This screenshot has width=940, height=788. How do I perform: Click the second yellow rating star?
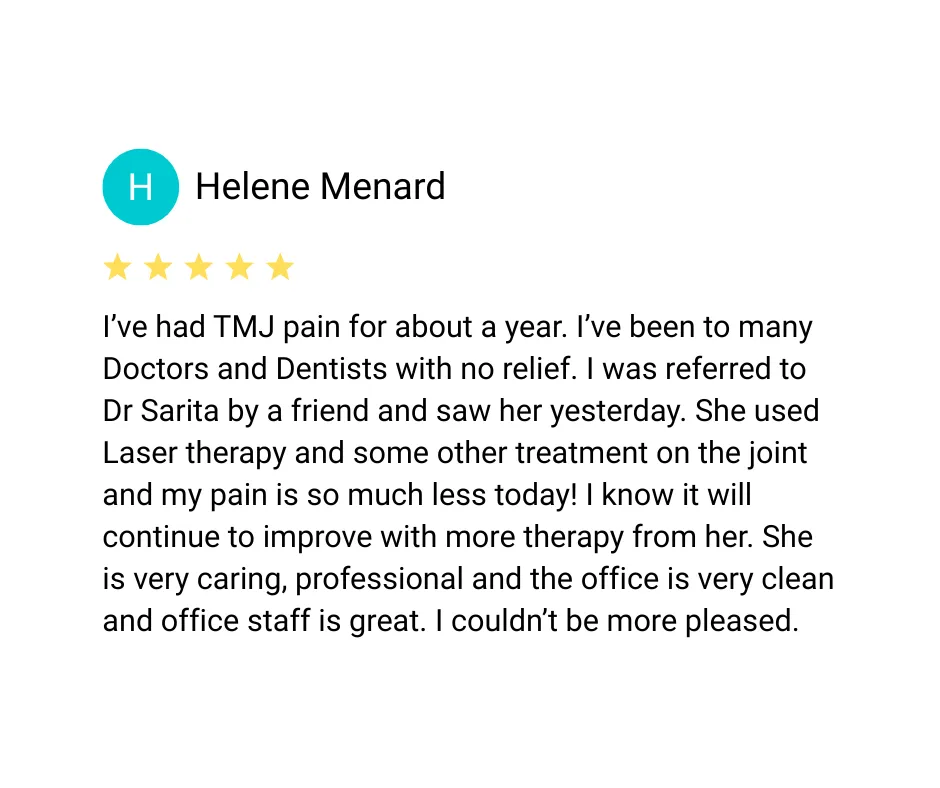point(158,267)
